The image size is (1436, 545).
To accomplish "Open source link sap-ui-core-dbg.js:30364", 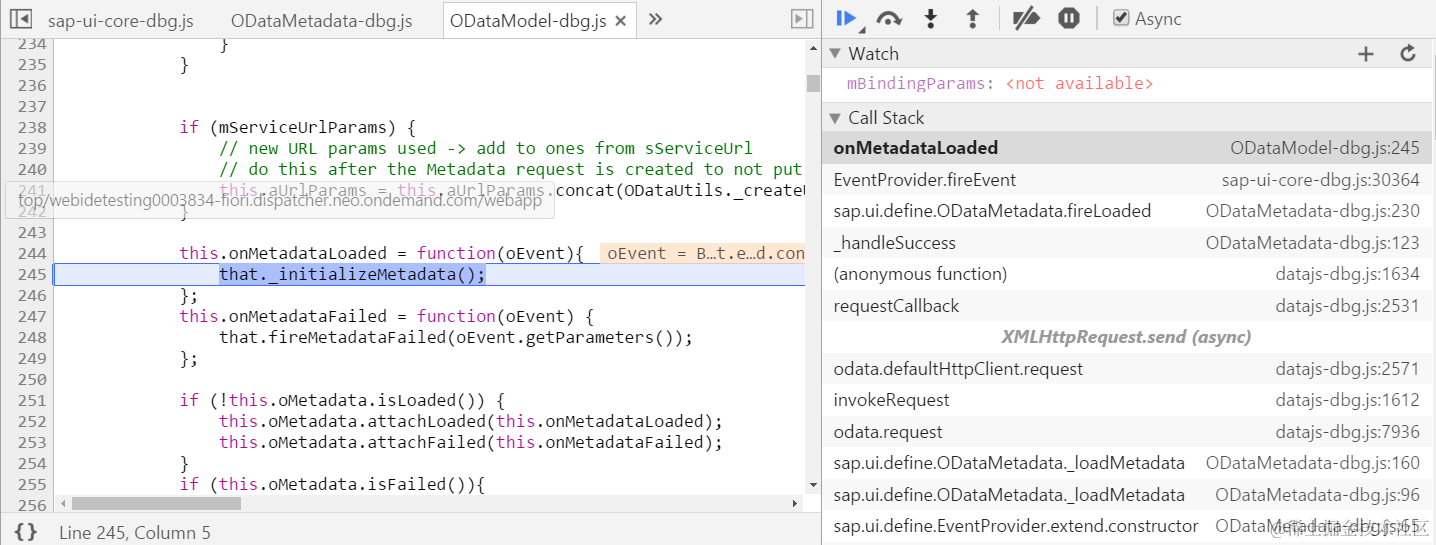I will (x=1320, y=180).
